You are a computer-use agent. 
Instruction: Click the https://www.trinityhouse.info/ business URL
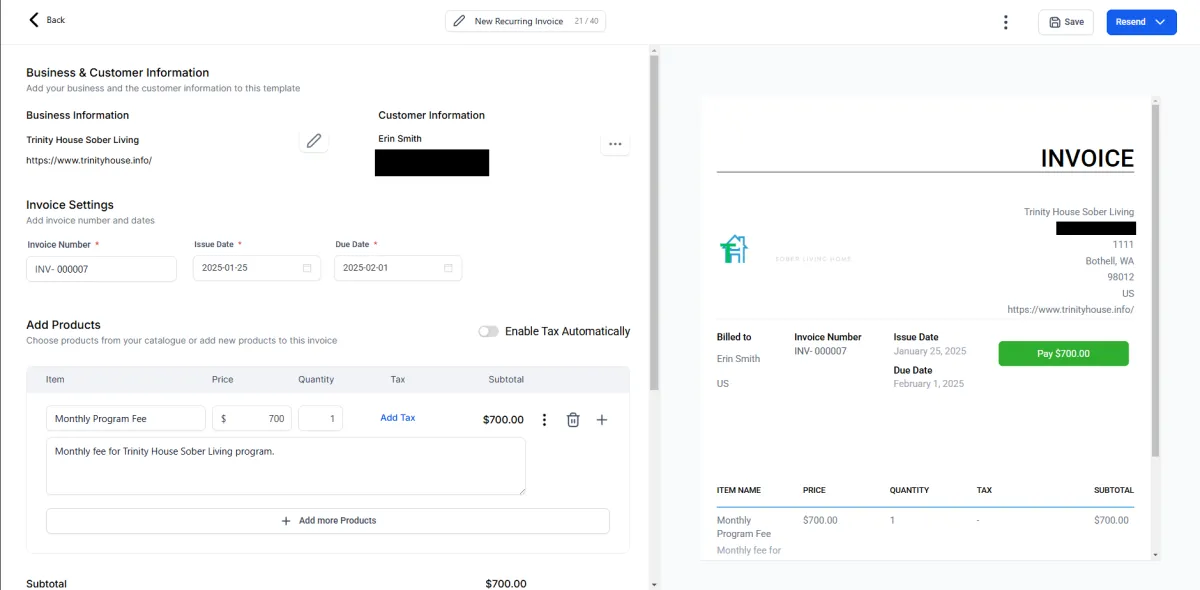(x=89, y=160)
